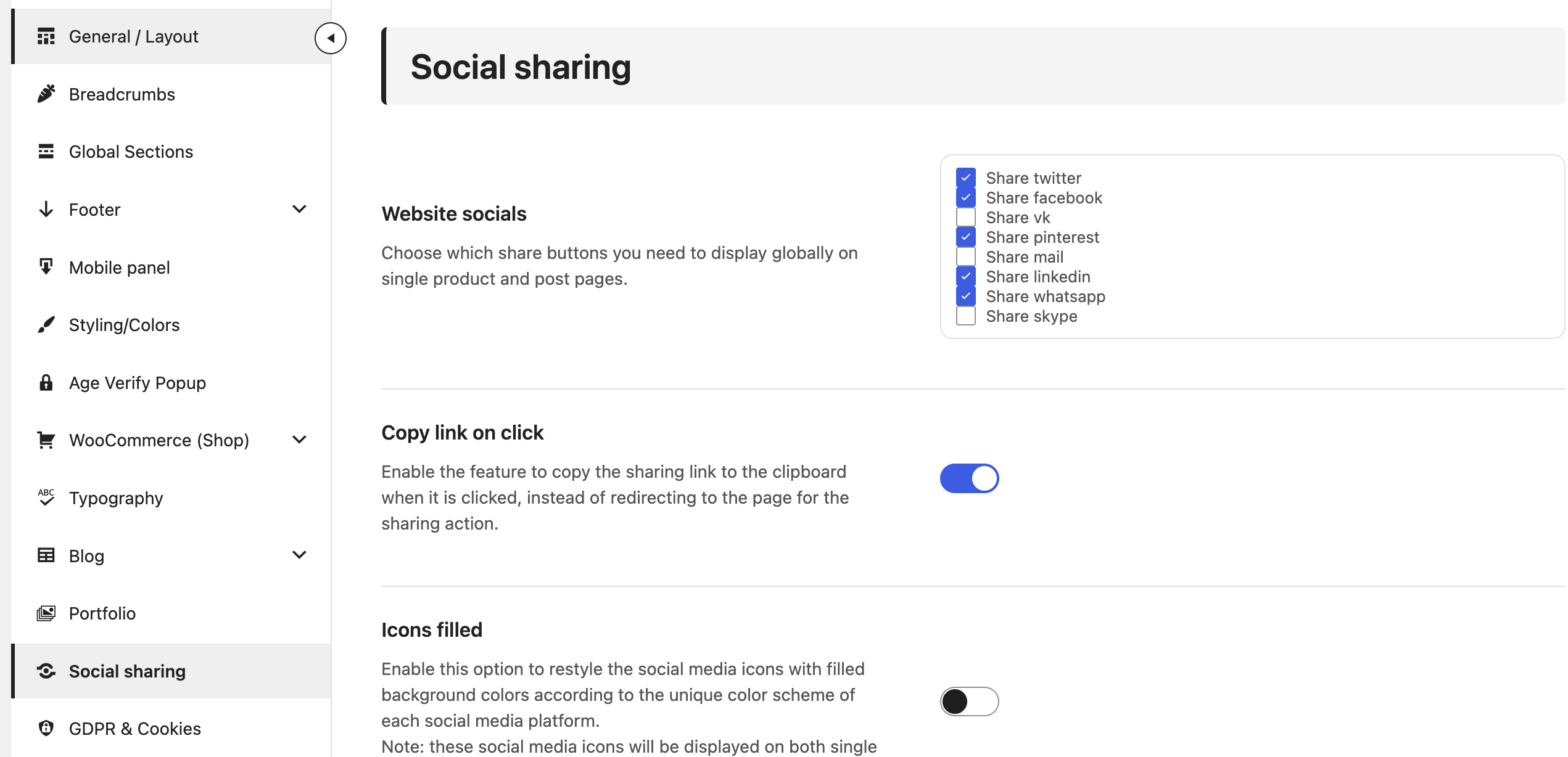
Task: Expand the Blog section chevron
Action: tap(299, 555)
